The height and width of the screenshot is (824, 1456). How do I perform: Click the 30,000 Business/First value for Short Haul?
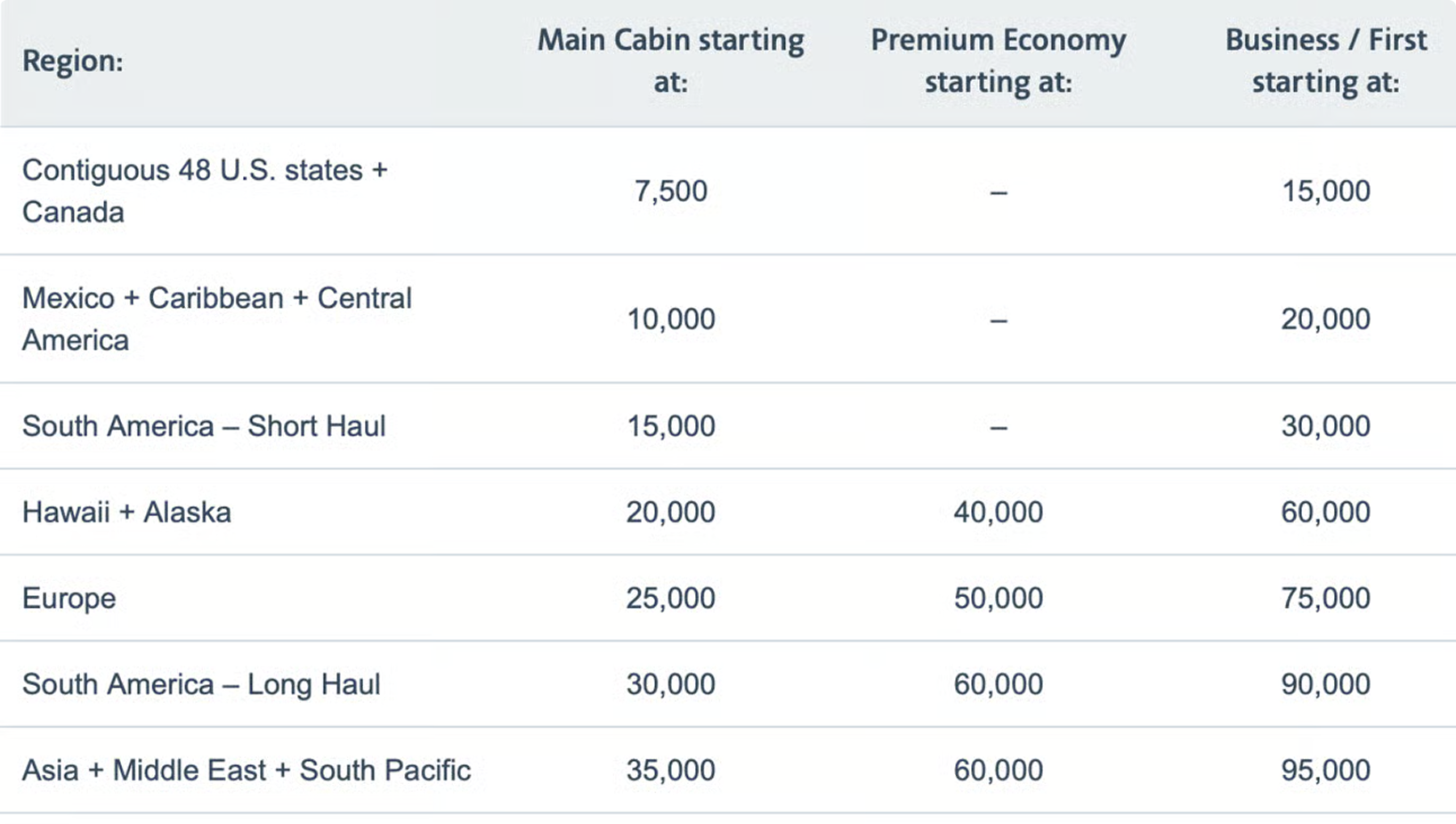coord(1325,426)
